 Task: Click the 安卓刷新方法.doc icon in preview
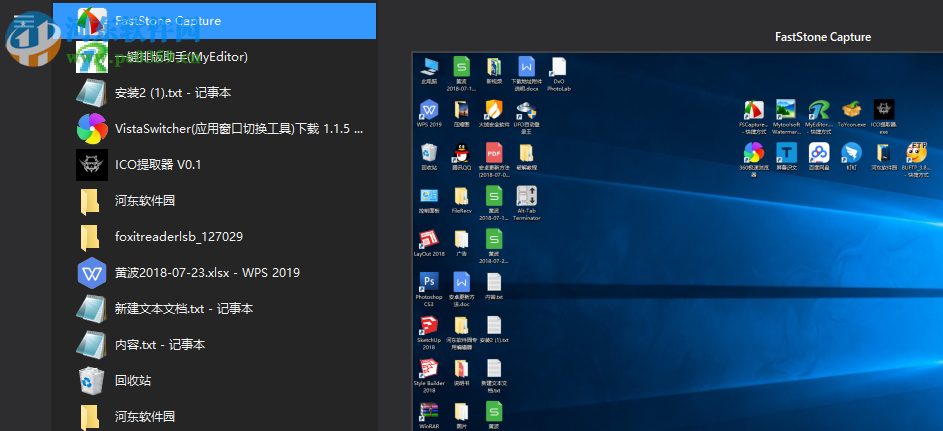(461, 282)
